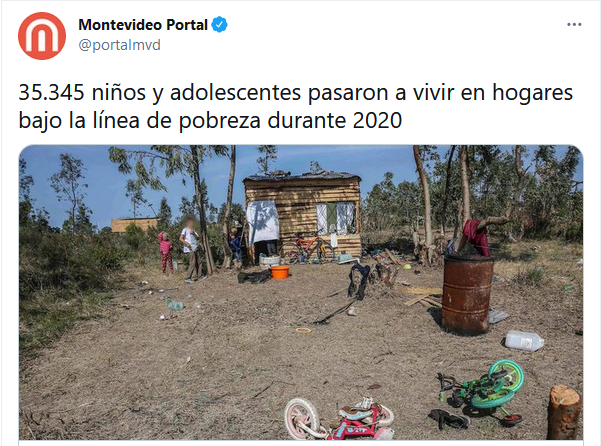
Task: Click the green children's bicycle in the photo
Action: coord(482,391)
